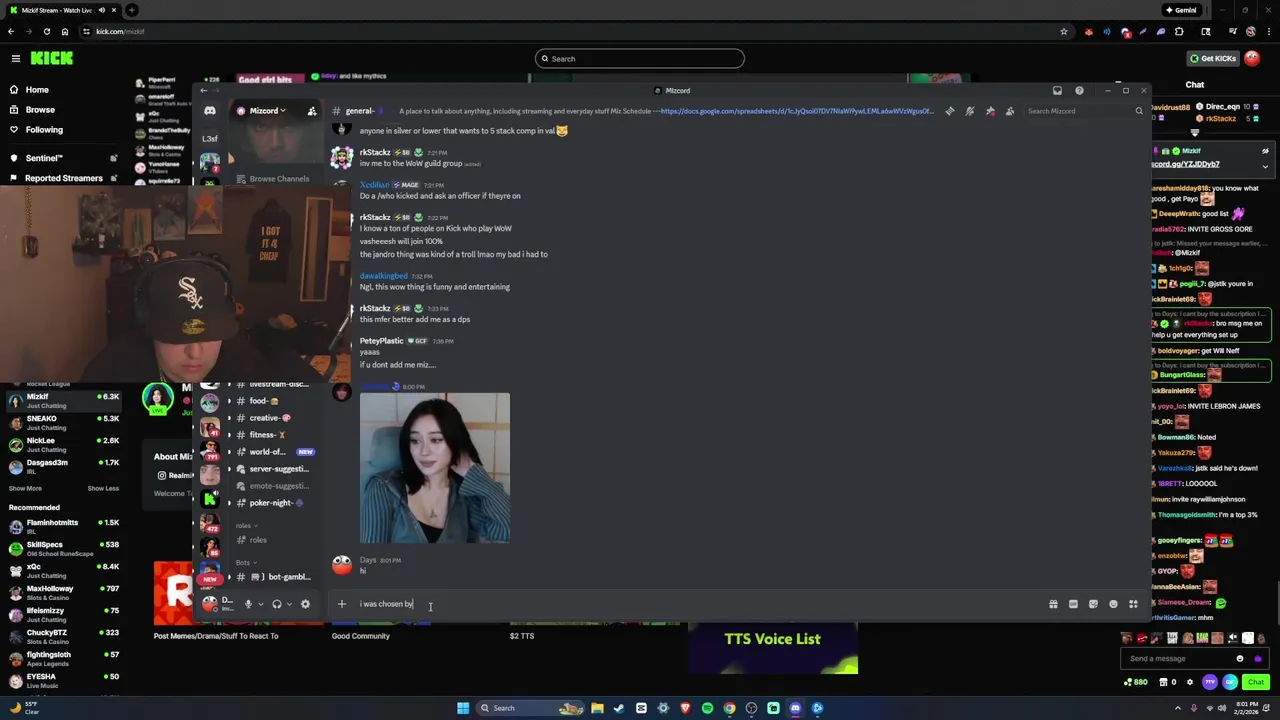The image size is (1280, 720).
Task: Click Discord message text field
Action: click(700, 604)
